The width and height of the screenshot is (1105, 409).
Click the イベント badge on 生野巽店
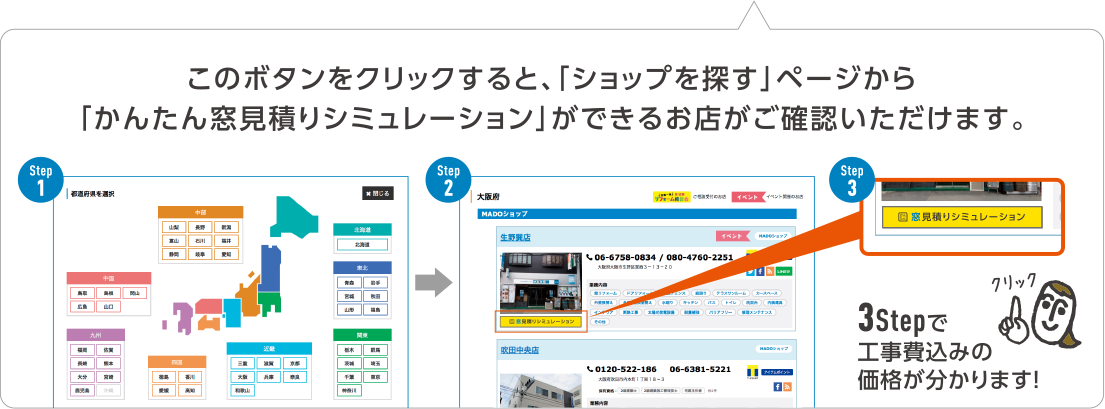[x=732, y=236]
